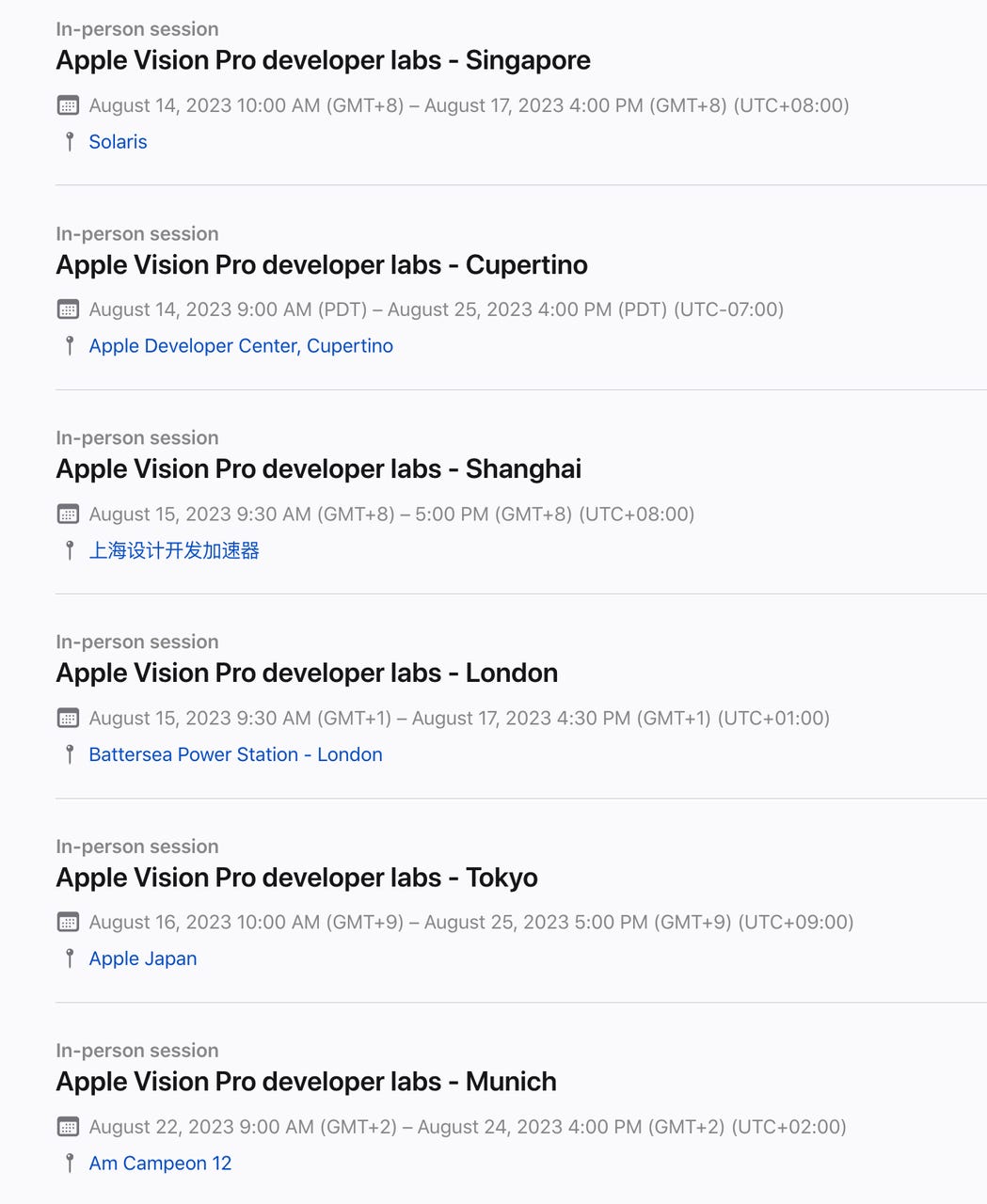
Task: Click the Shanghai date text August 15, 2023 9:30 AM (GMT+8)
Action: tap(242, 515)
